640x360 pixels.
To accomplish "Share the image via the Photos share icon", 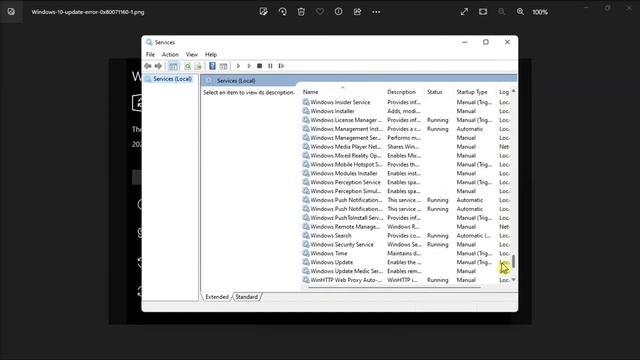I will pyautogui.click(x=357, y=12).
